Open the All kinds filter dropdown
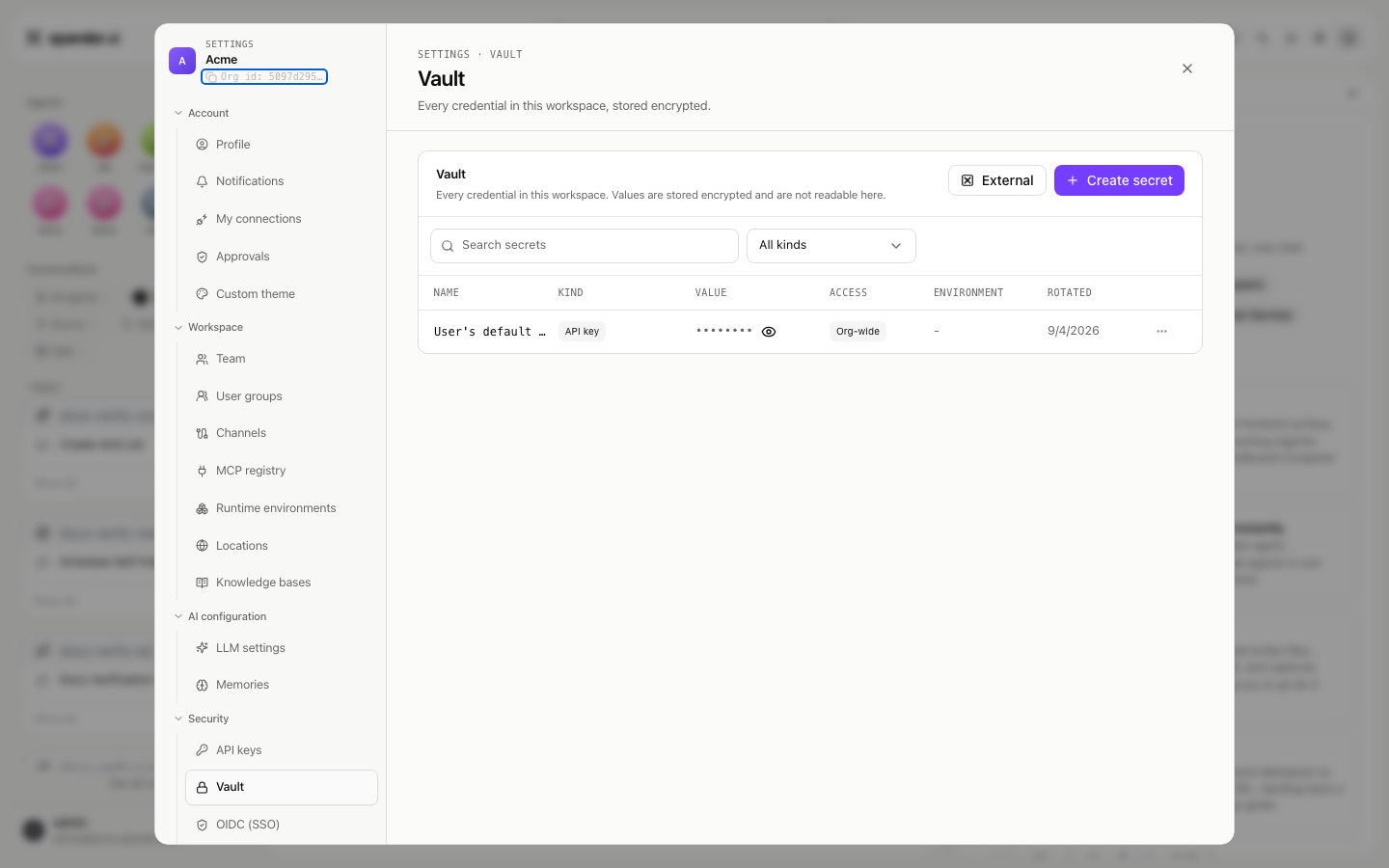1389x868 pixels. coord(831,246)
